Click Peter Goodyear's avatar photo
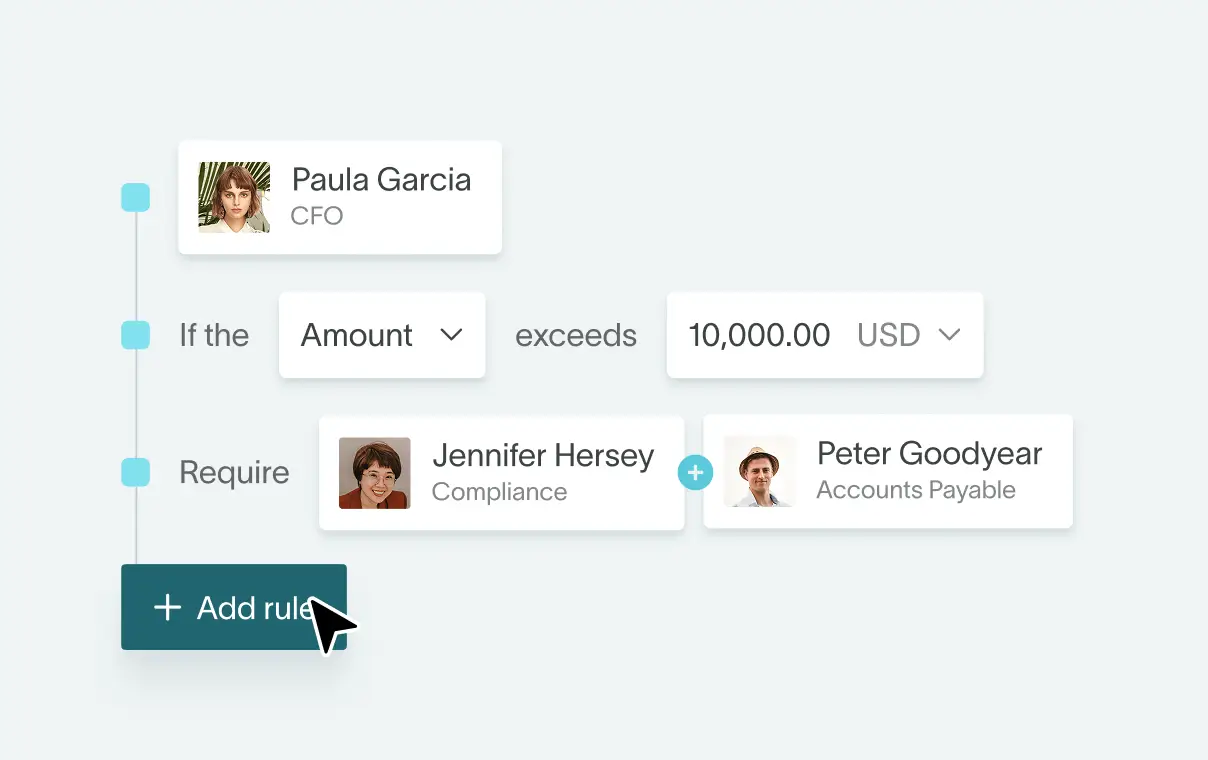 [x=760, y=471]
